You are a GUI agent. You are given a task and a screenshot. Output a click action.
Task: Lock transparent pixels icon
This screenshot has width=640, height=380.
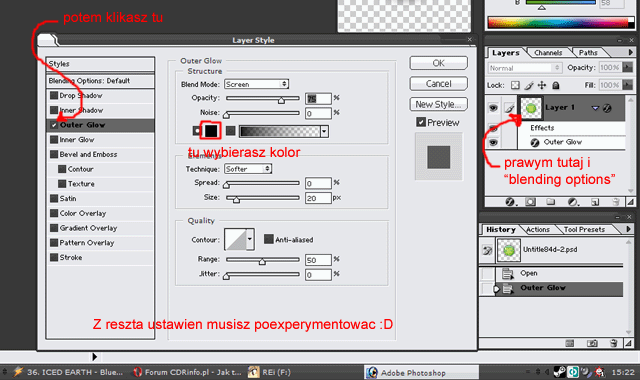(x=516, y=85)
